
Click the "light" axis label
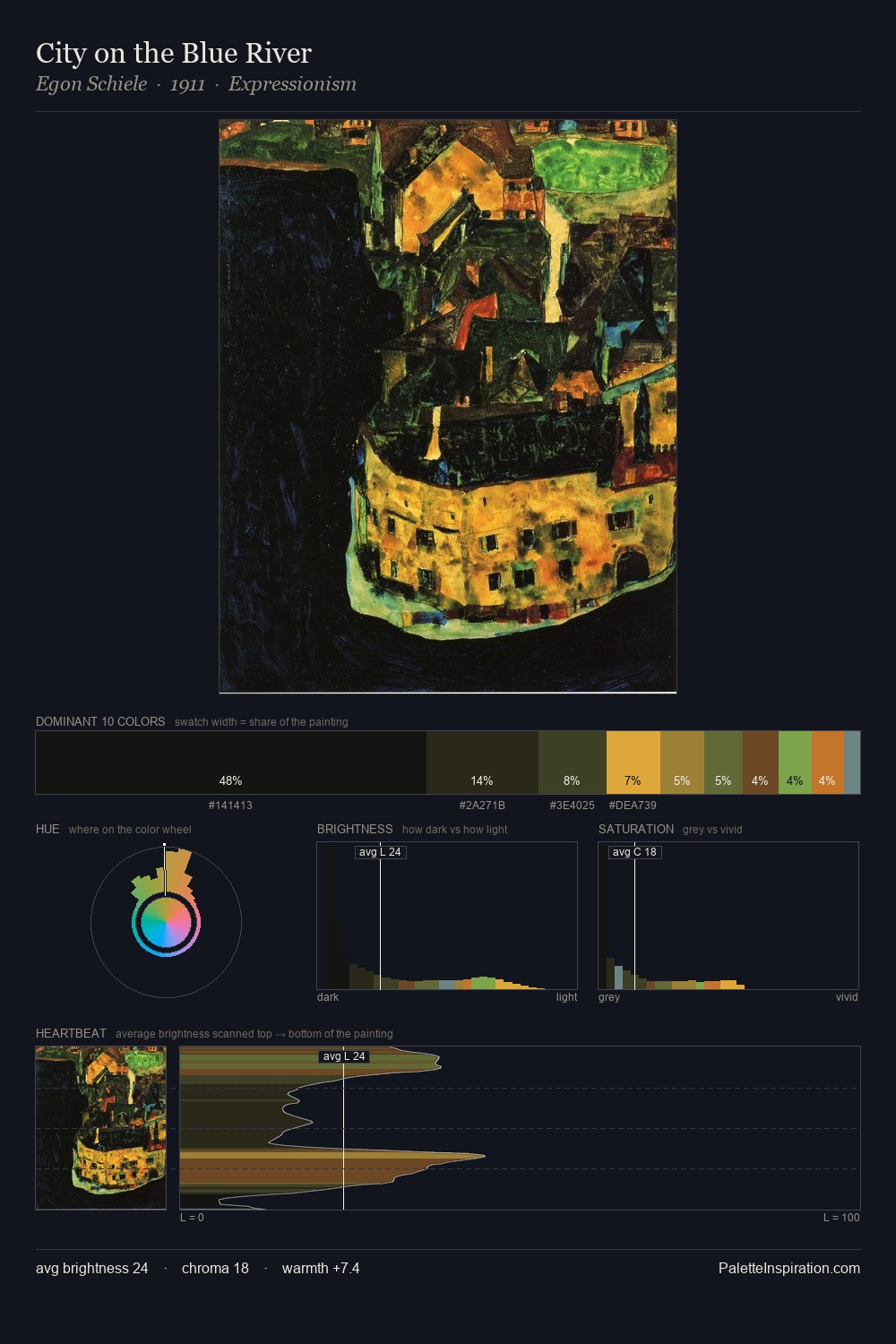[x=566, y=997]
